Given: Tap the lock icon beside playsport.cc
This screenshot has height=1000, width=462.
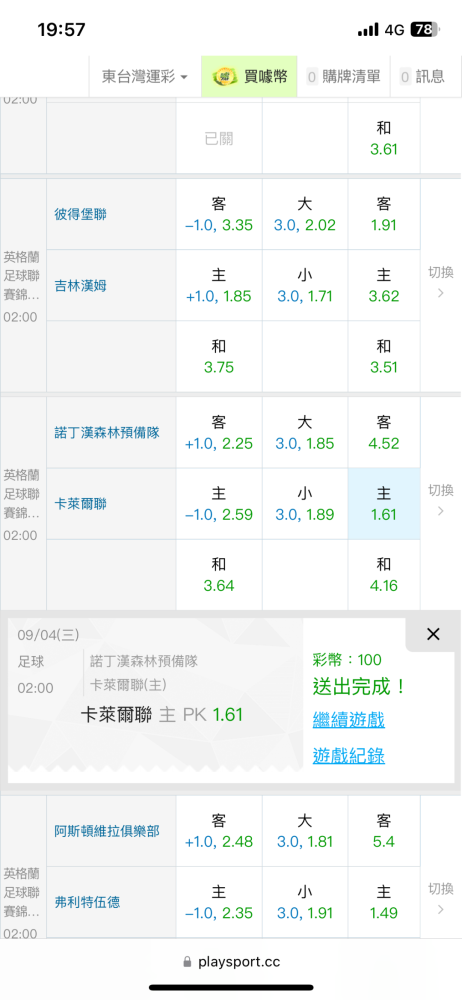Looking at the screenshot, I should [x=187, y=961].
